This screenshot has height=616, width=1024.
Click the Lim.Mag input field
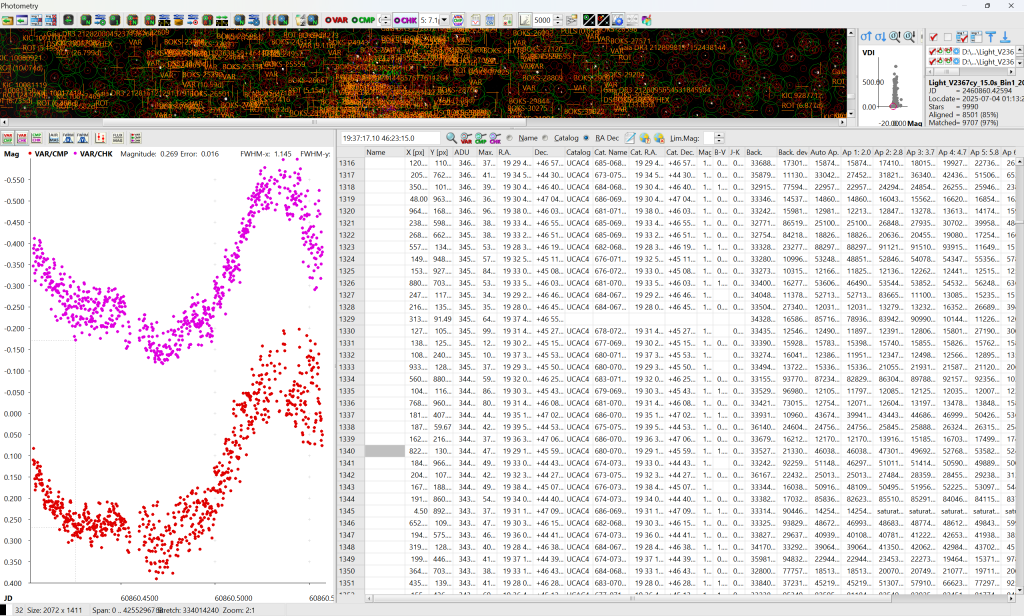(x=709, y=138)
